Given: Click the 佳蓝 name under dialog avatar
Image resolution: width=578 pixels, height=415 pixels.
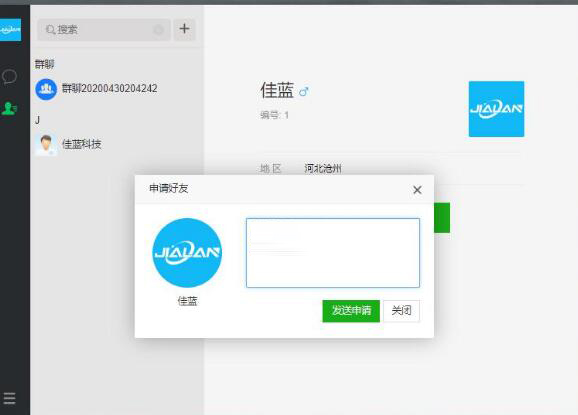Looking at the screenshot, I should [187, 301].
